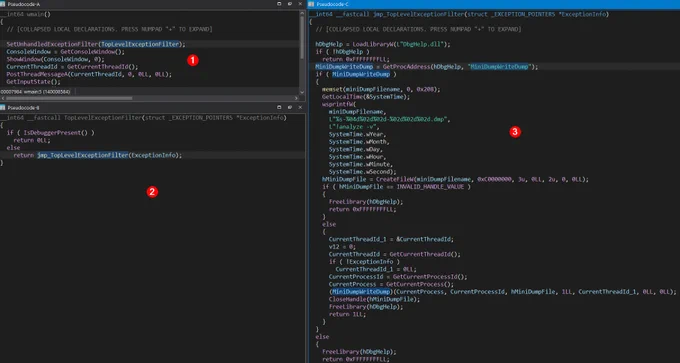
Task: Click 'SystemTime.wMinute,' argument
Action: click(361, 164)
